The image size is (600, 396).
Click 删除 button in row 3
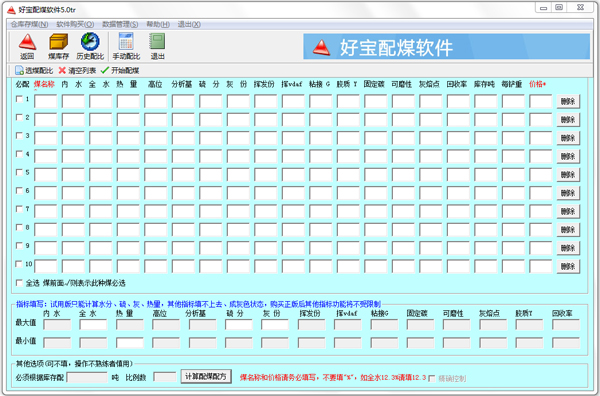[x=568, y=138]
